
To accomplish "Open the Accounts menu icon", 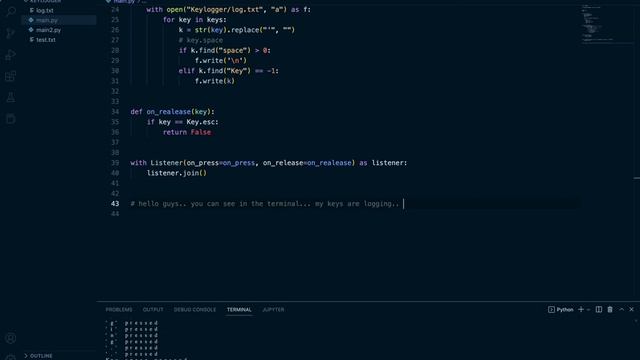I will tap(11, 338).
